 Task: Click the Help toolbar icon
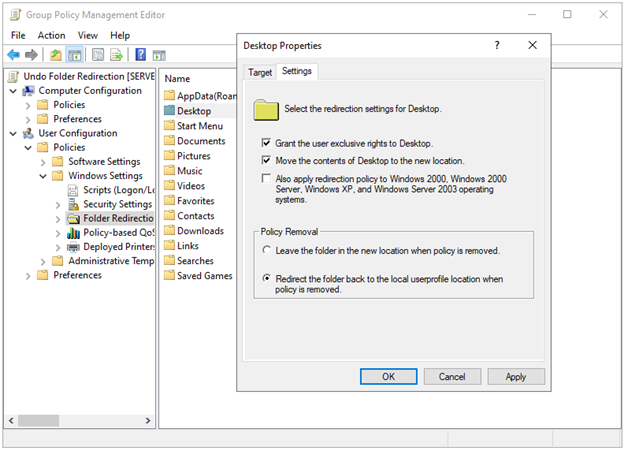[140, 54]
